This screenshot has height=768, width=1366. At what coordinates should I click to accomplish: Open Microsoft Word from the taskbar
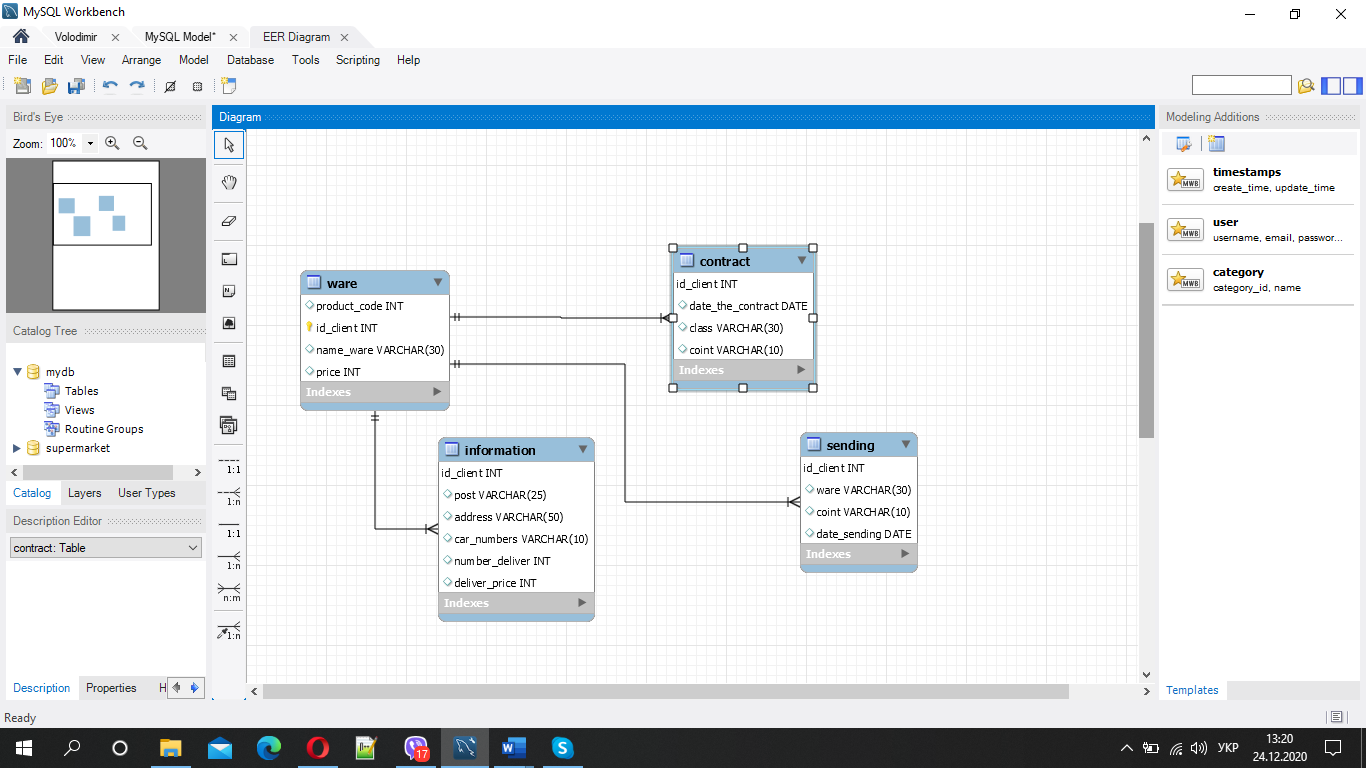coord(513,747)
